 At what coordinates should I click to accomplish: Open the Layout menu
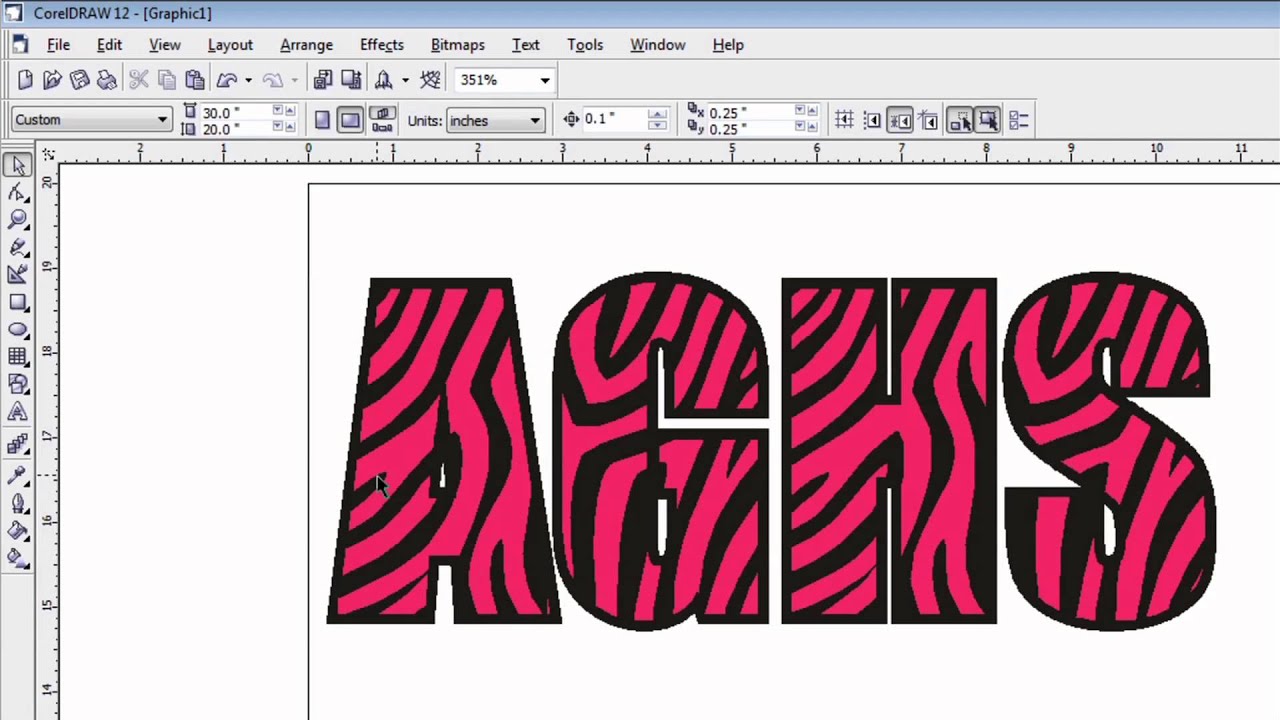(230, 45)
